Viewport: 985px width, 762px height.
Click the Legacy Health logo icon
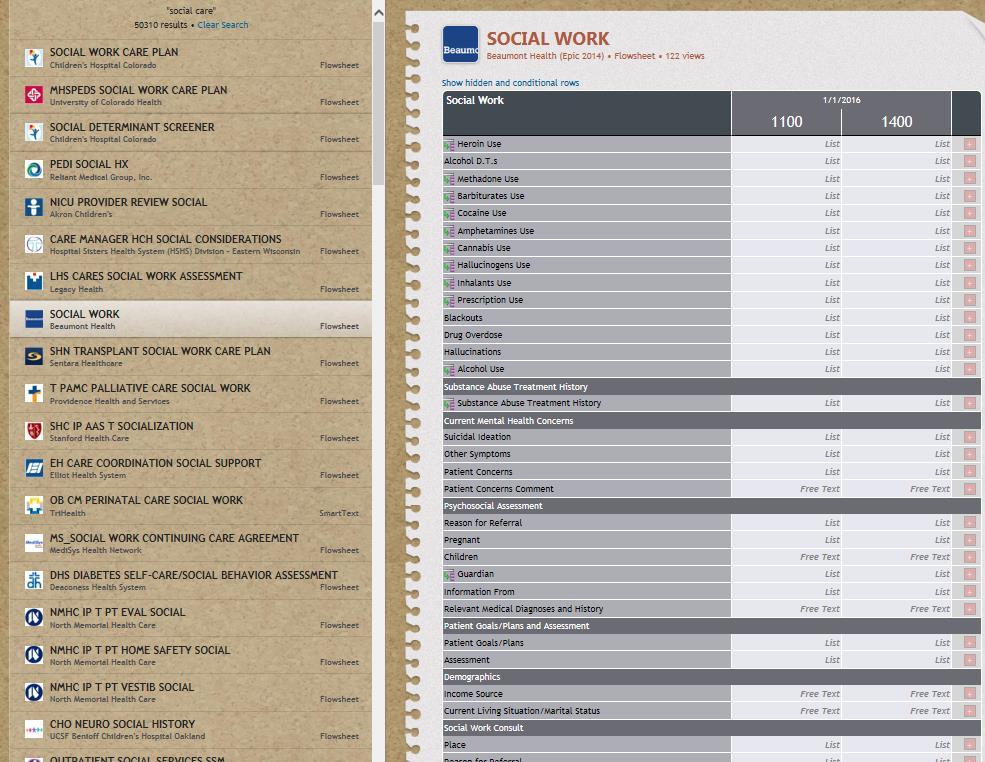tap(34, 281)
